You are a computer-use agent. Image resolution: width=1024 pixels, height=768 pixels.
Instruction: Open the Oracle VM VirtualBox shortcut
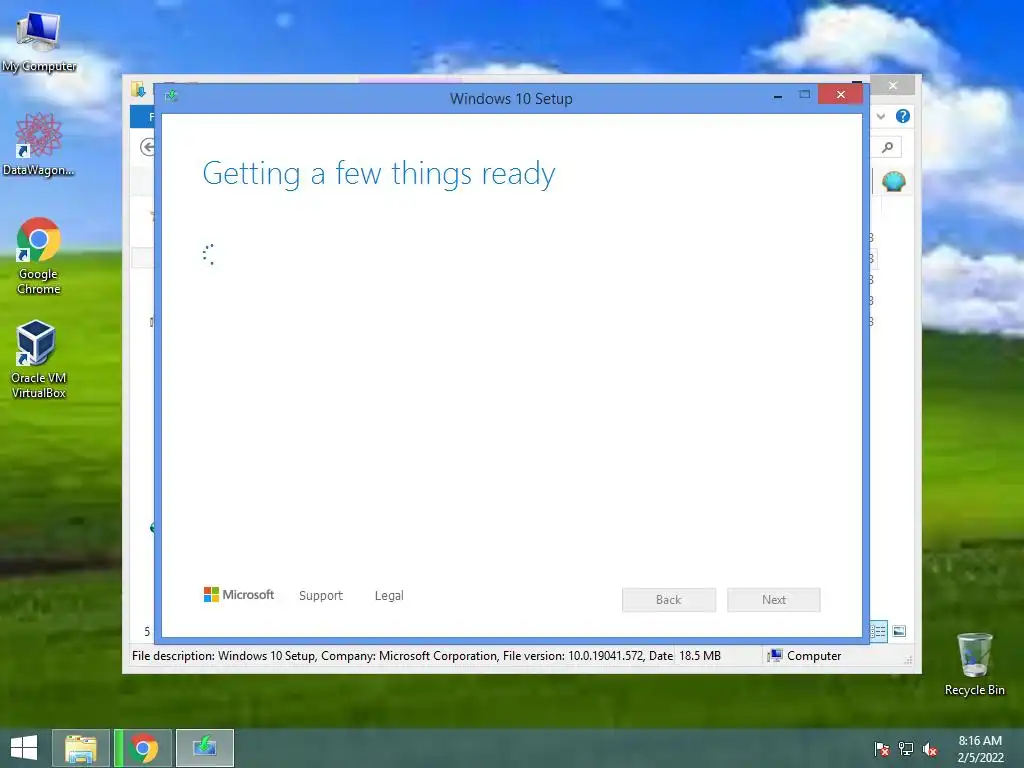click(39, 359)
